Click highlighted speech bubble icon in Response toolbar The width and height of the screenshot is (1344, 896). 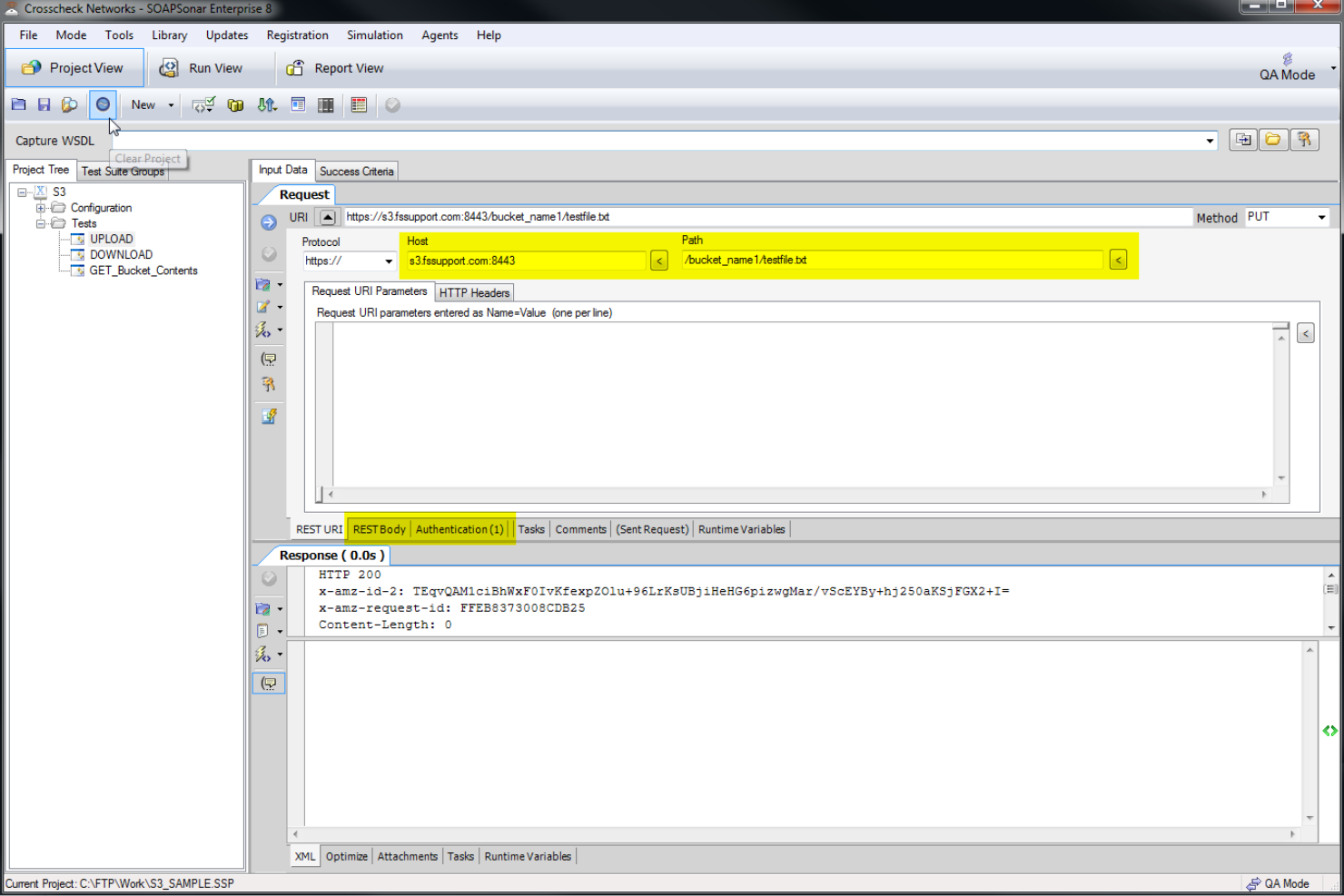click(x=269, y=684)
